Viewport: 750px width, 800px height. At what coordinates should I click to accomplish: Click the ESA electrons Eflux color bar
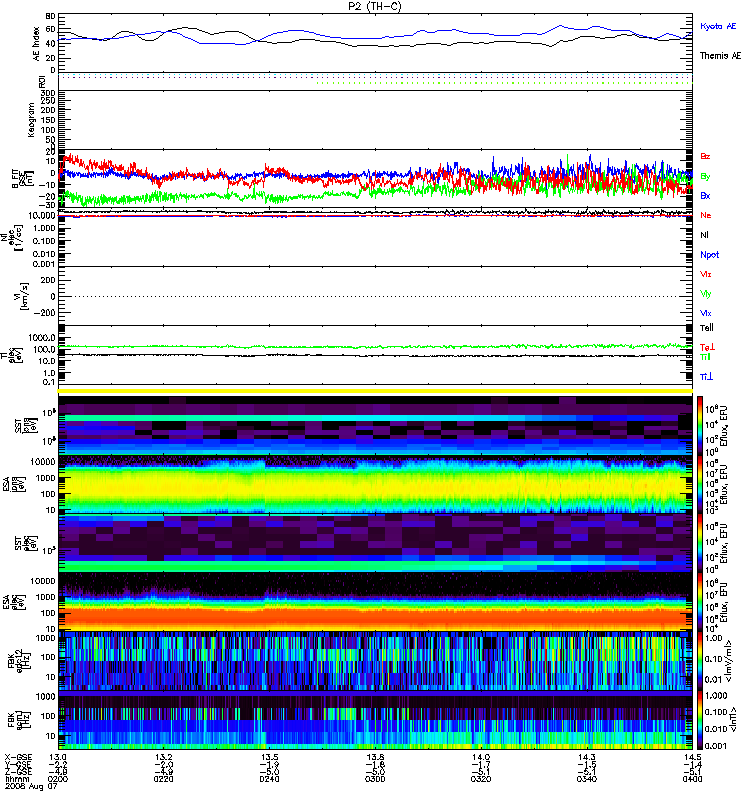[x=700, y=602]
